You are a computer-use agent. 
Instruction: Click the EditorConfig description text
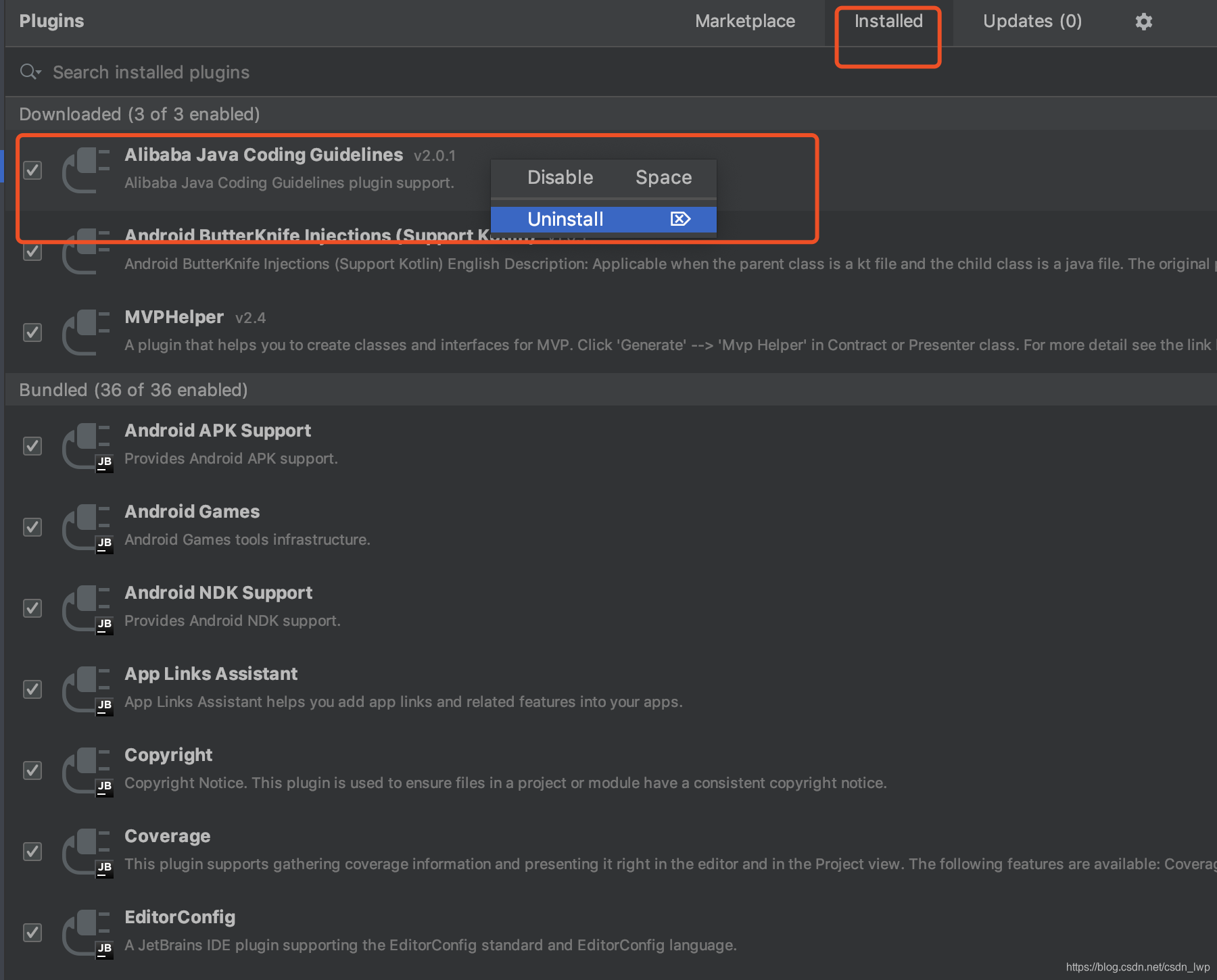431,946
